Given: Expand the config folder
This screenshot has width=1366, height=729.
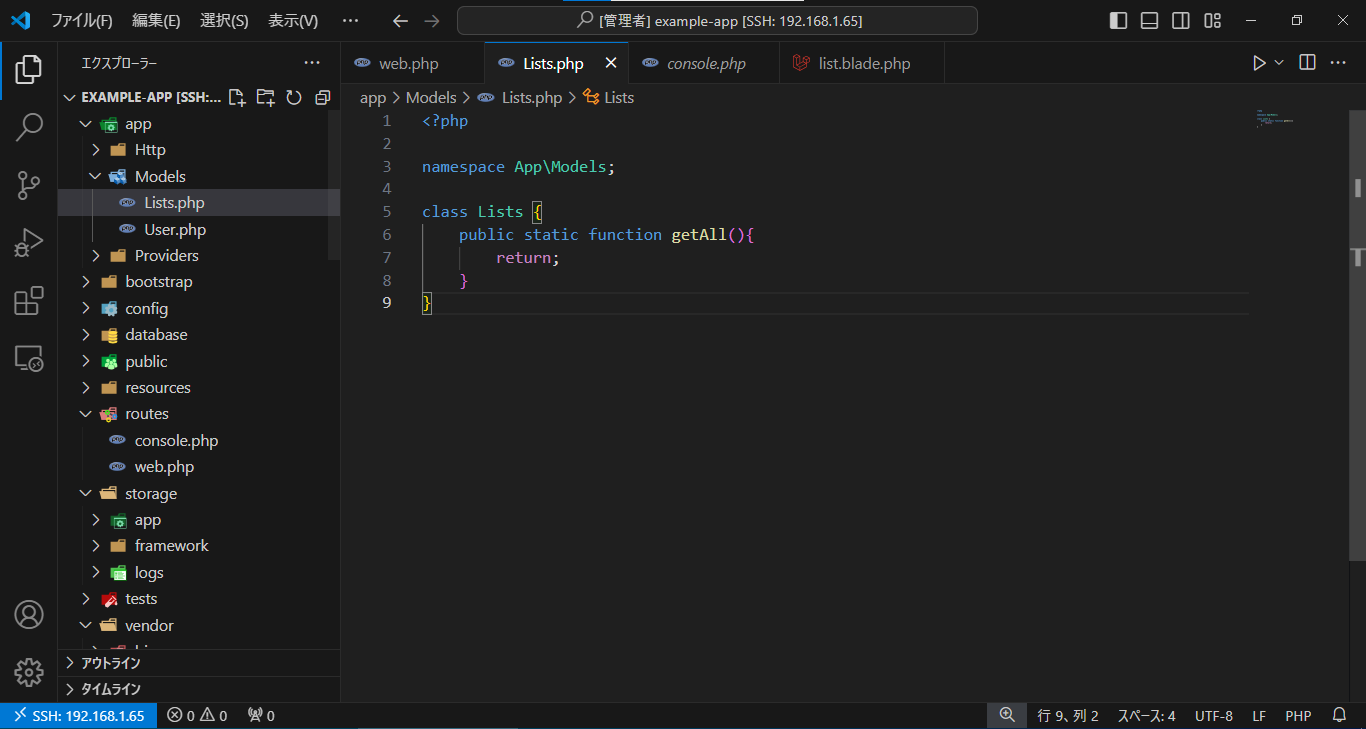Looking at the screenshot, I should (x=85, y=308).
